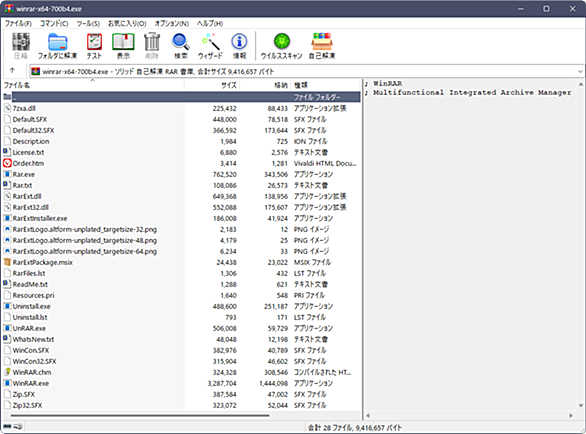Click the 7zxa.dll file icon
This screenshot has height=434, width=586.
(x=7, y=108)
